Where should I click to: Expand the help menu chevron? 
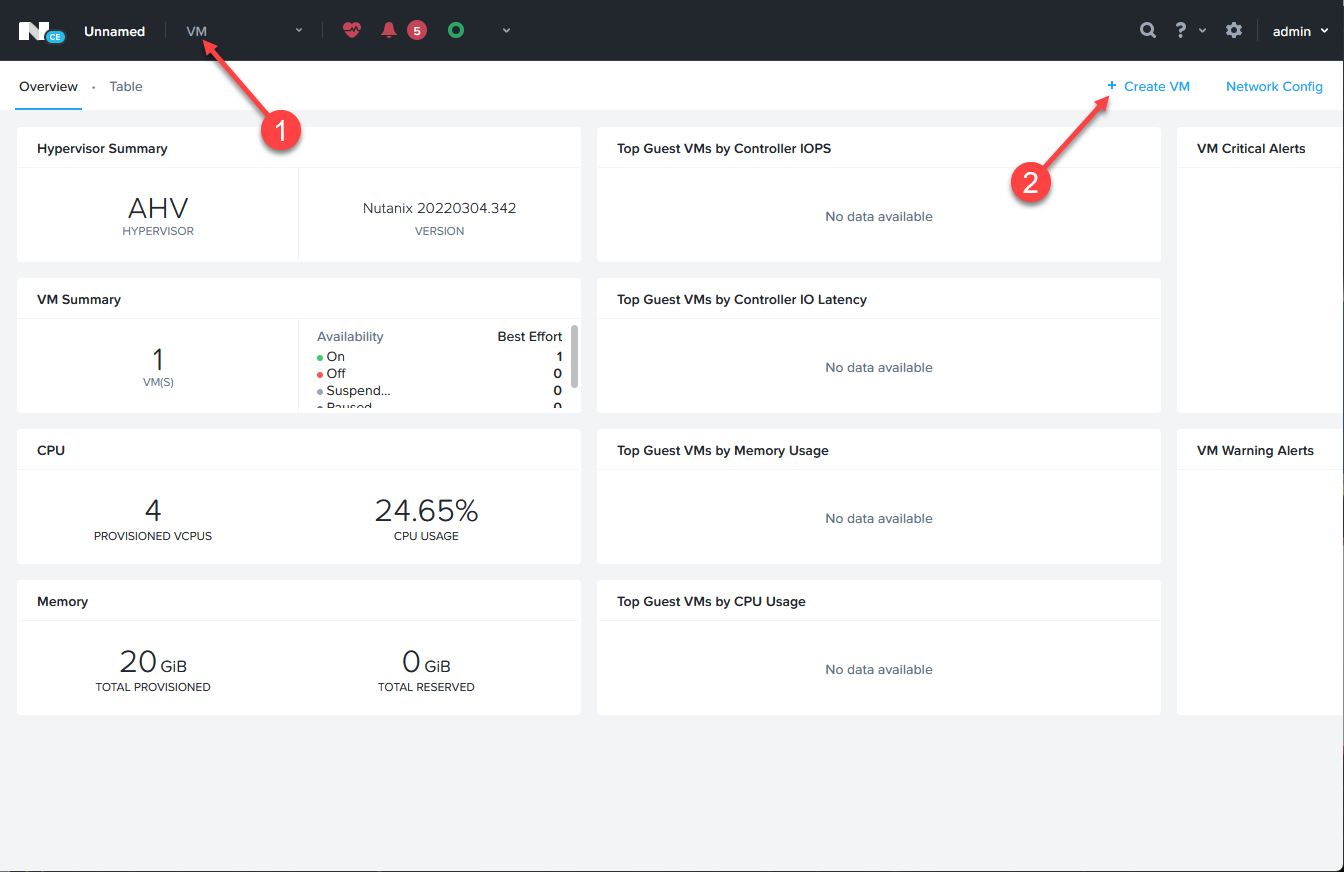(x=1202, y=31)
